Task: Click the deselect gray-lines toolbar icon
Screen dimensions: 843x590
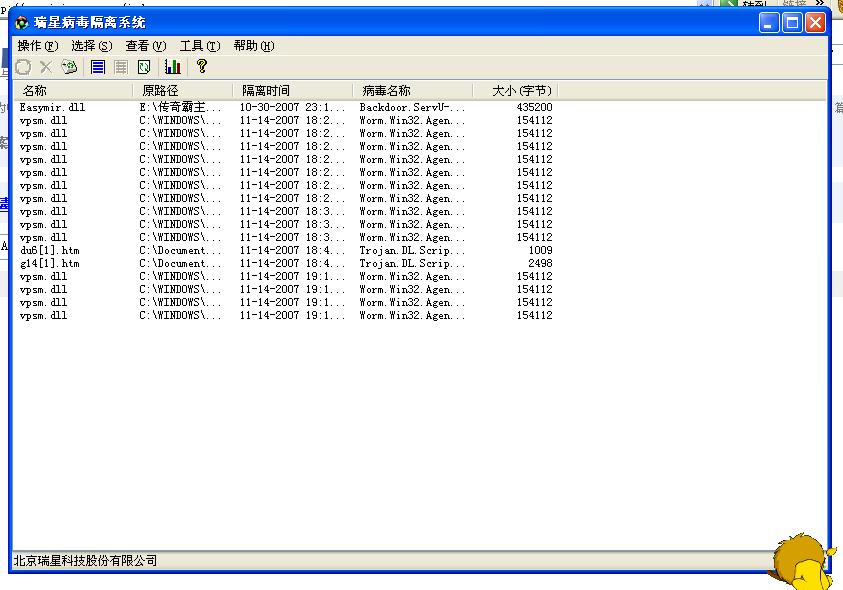Action: [121, 67]
